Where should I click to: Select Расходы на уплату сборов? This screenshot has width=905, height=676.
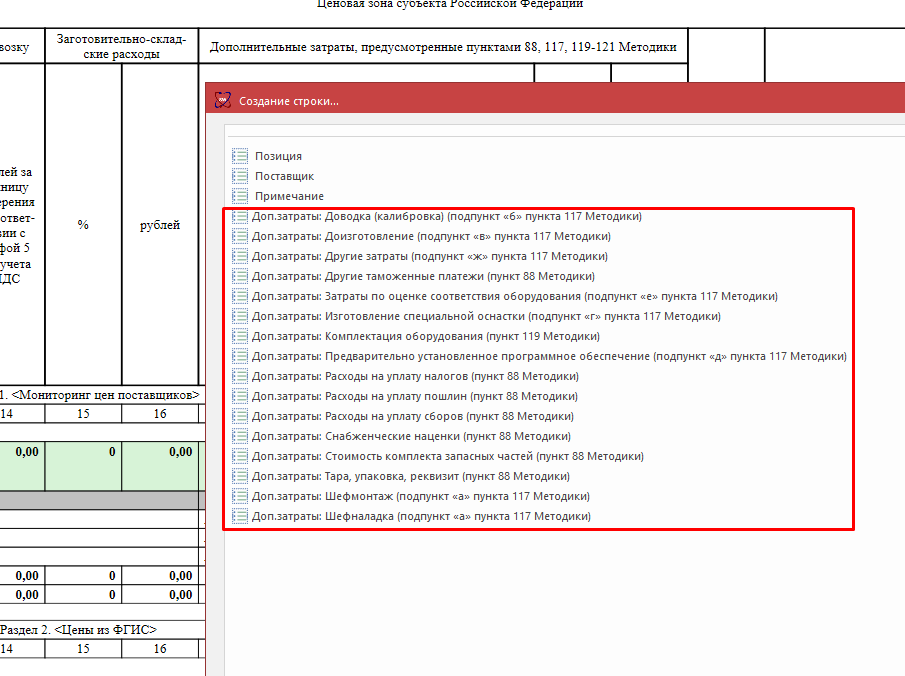(x=412, y=416)
